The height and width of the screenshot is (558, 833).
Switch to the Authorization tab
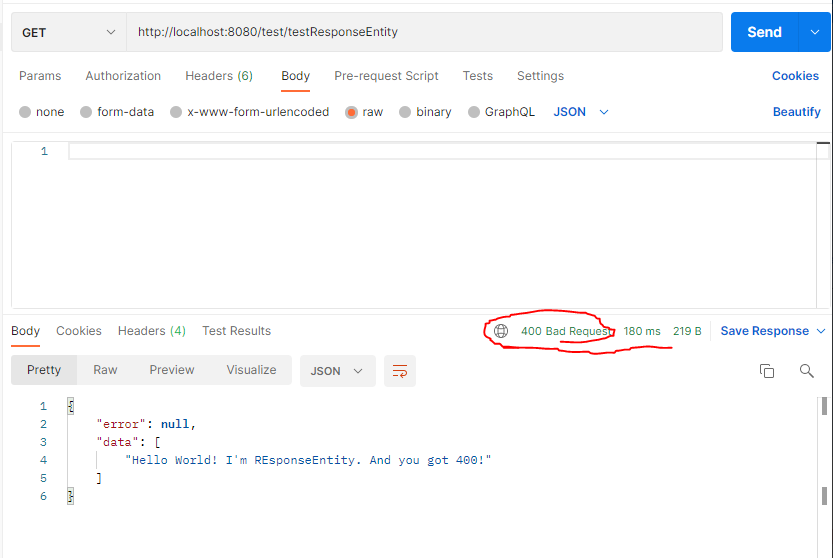click(x=123, y=76)
